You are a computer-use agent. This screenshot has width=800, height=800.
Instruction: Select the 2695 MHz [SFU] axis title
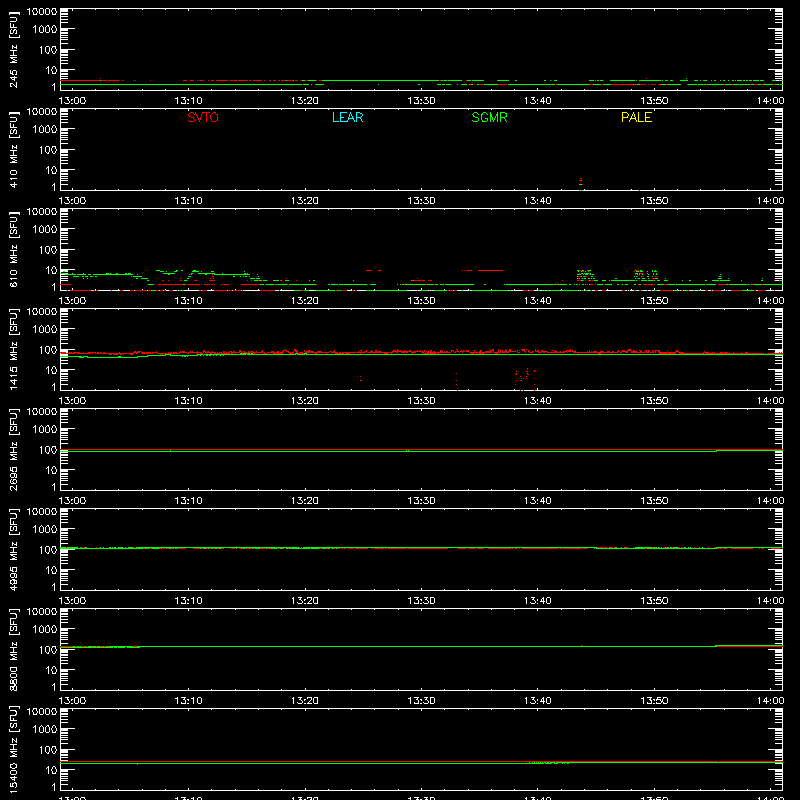(x=13, y=450)
